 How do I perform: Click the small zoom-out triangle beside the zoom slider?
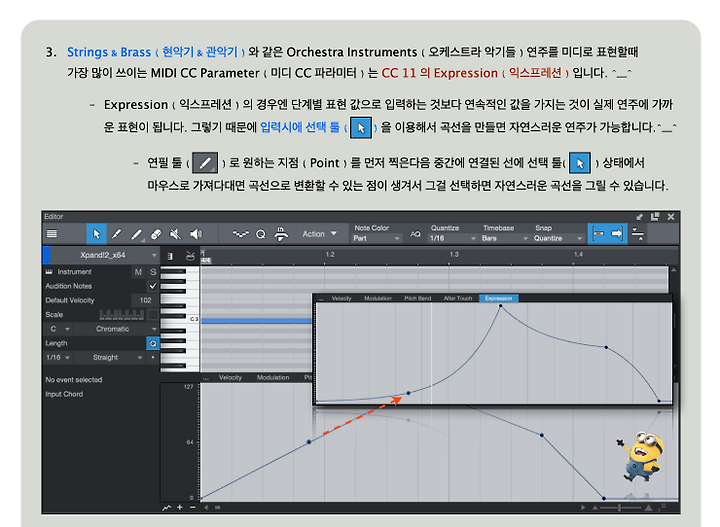coord(595,507)
